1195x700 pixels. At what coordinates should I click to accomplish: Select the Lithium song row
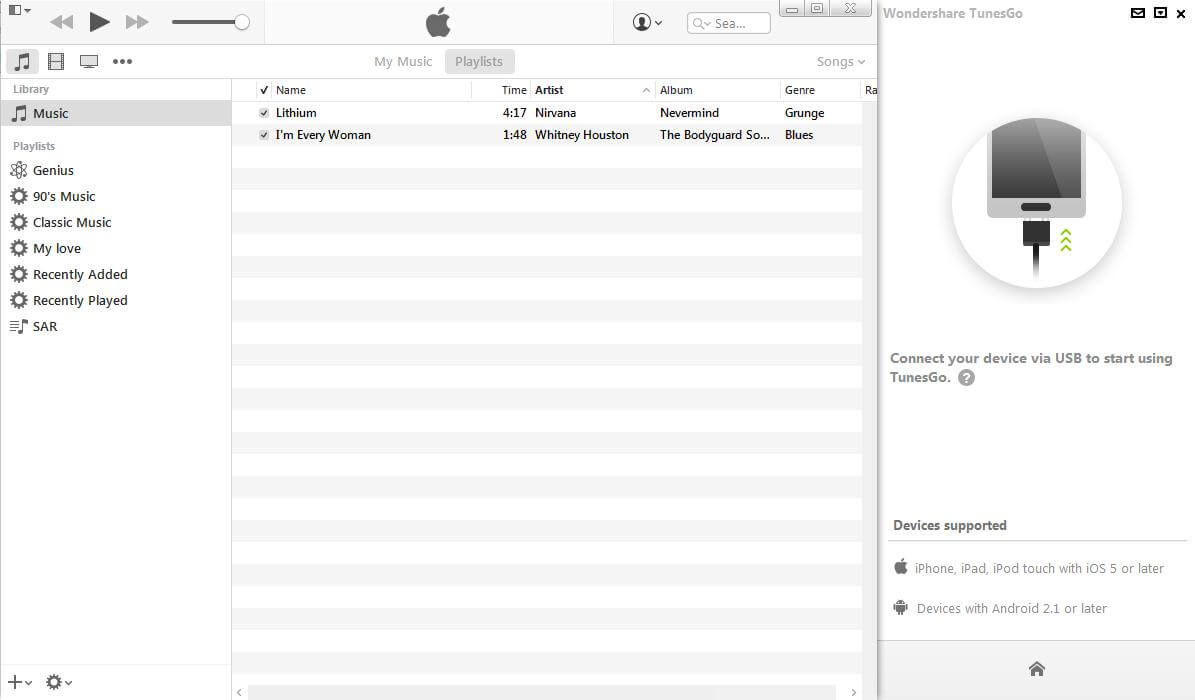(546, 113)
